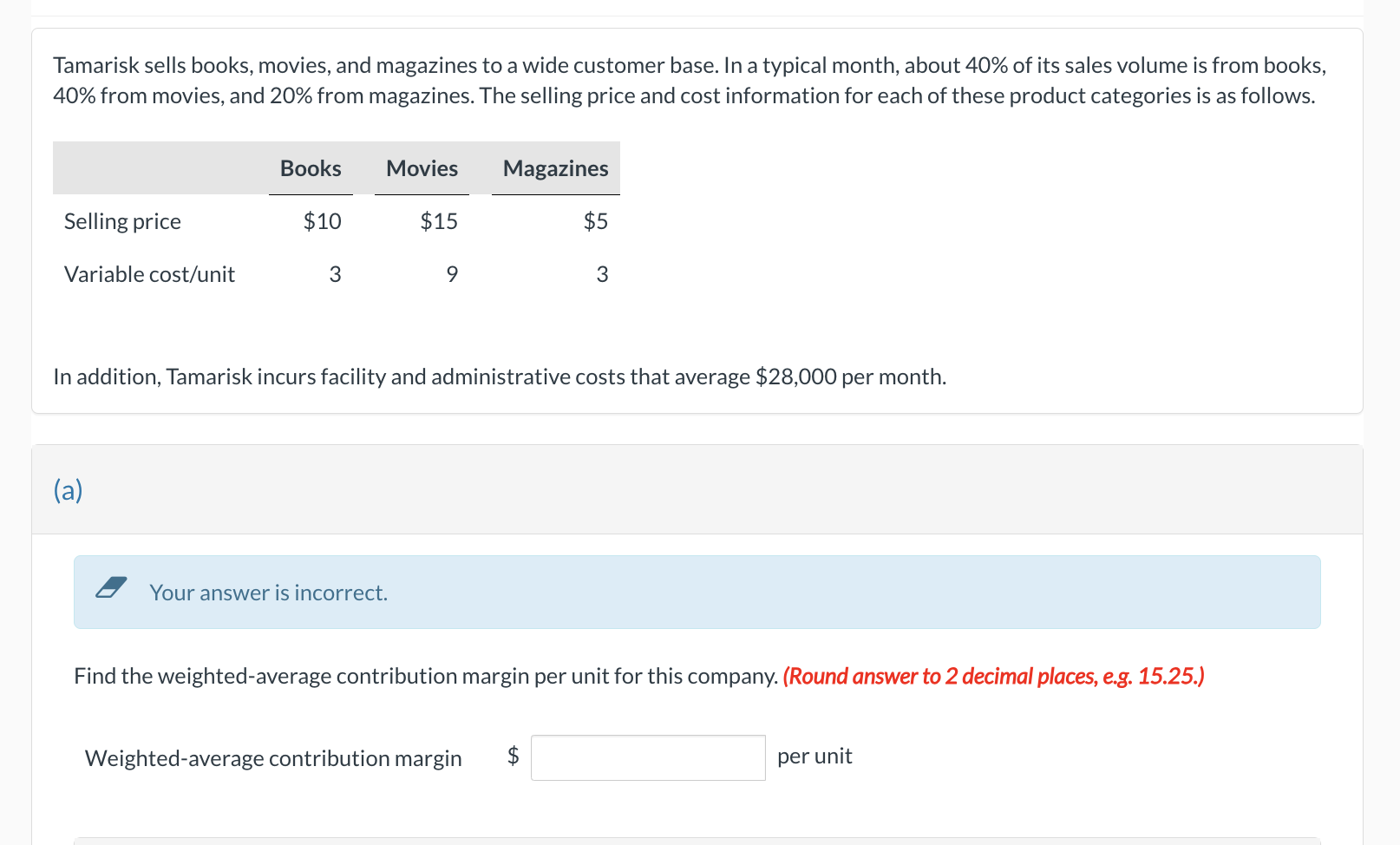Viewport: 1400px width, 845px height.
Task: Click the Books variable cost value 3
Action: coord(335,274)
